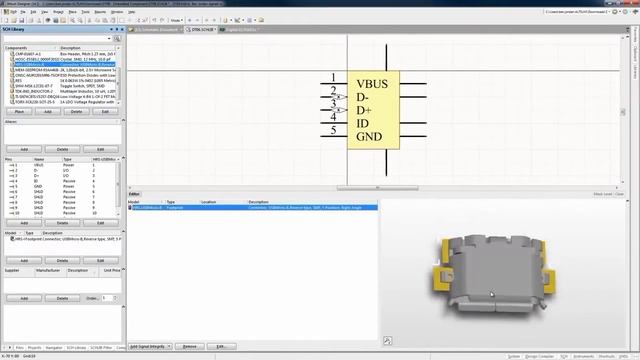Open the Mode dropdown in the toolbar
This screenshot has height=360, width=640.
[177, 20]
